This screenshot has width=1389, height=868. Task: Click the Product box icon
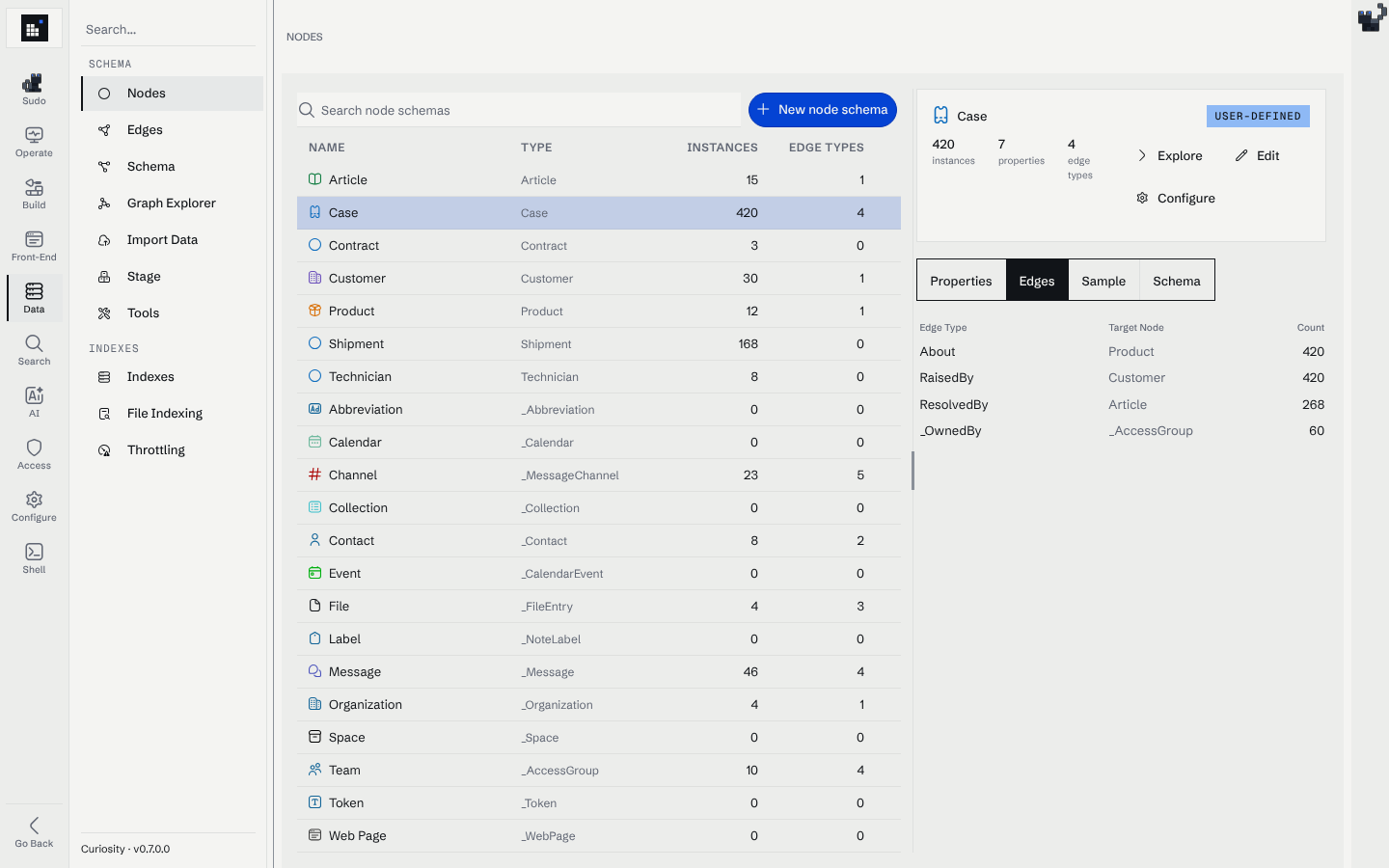point(314,311)
